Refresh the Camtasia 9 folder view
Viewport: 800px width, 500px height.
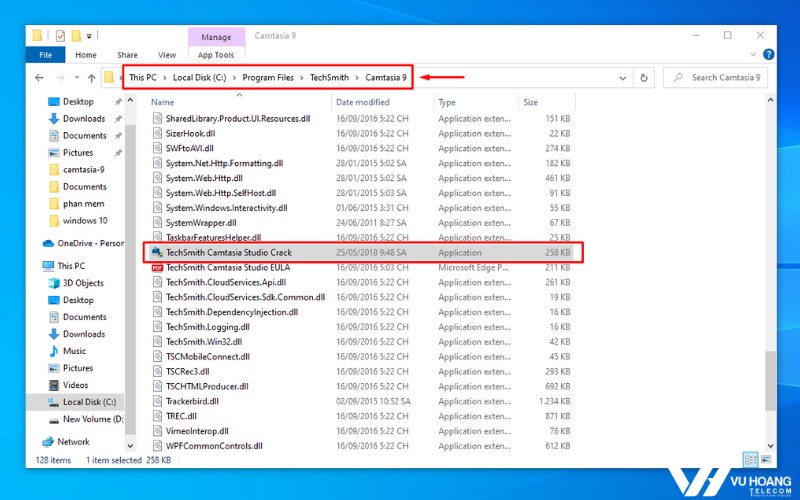click(644, 78)
